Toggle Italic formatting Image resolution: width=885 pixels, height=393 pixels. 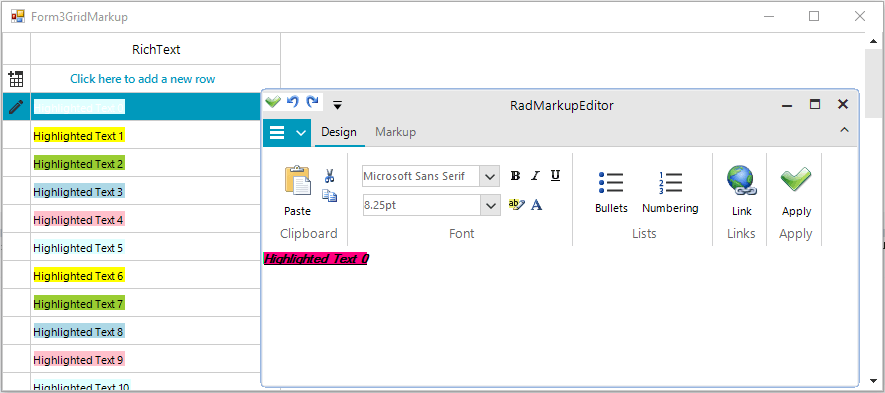pyautogui.click(x=535, y=176)
